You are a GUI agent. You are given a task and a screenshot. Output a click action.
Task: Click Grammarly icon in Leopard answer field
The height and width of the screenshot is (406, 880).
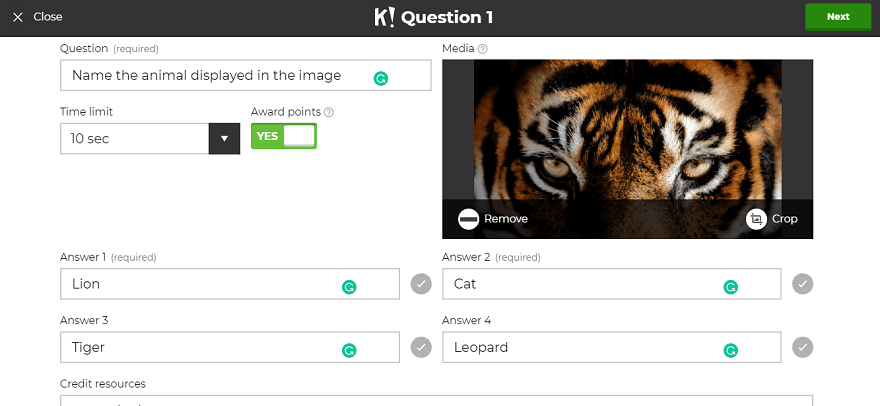pos(731,350)
